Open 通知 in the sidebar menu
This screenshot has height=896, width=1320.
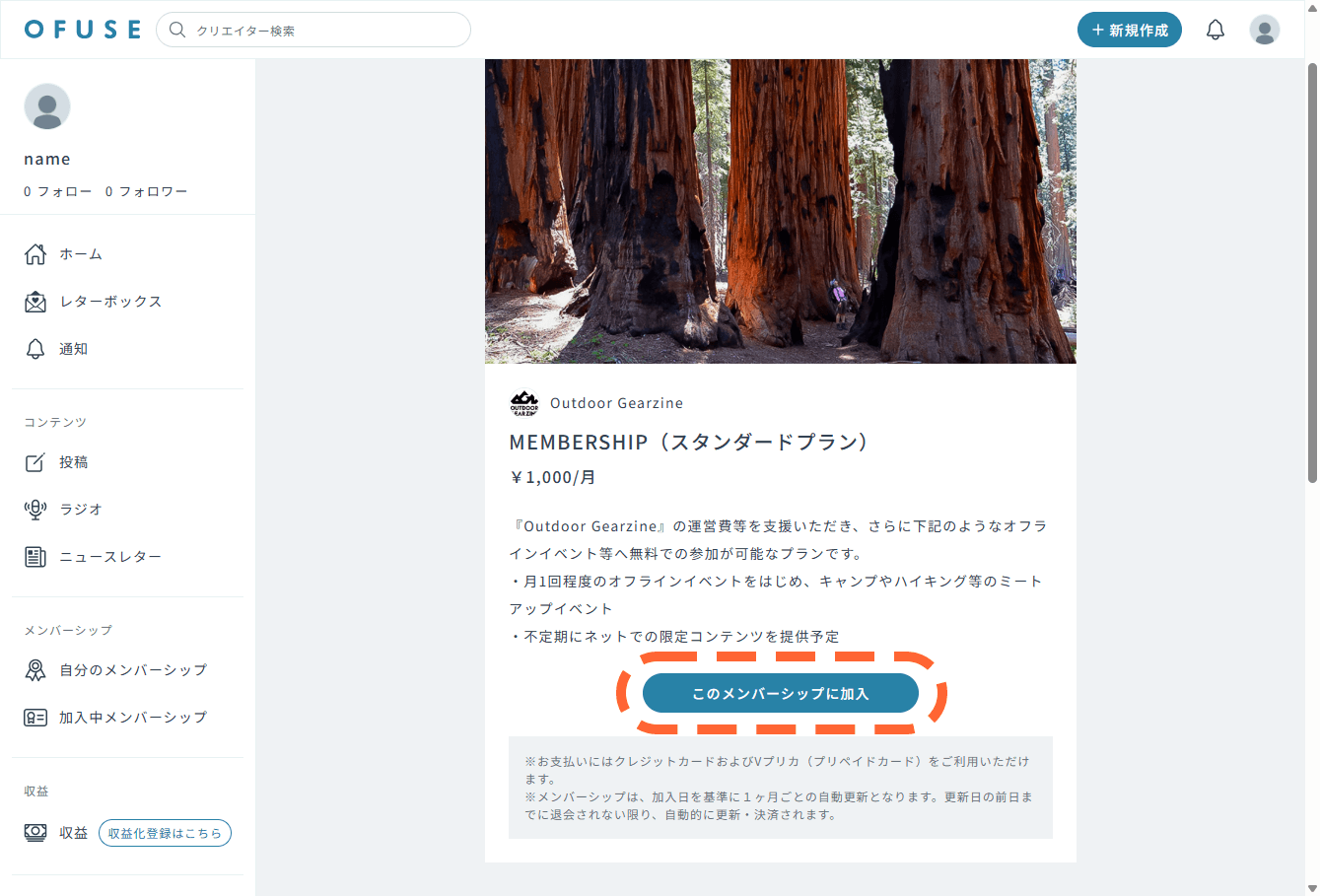(73, 349)
